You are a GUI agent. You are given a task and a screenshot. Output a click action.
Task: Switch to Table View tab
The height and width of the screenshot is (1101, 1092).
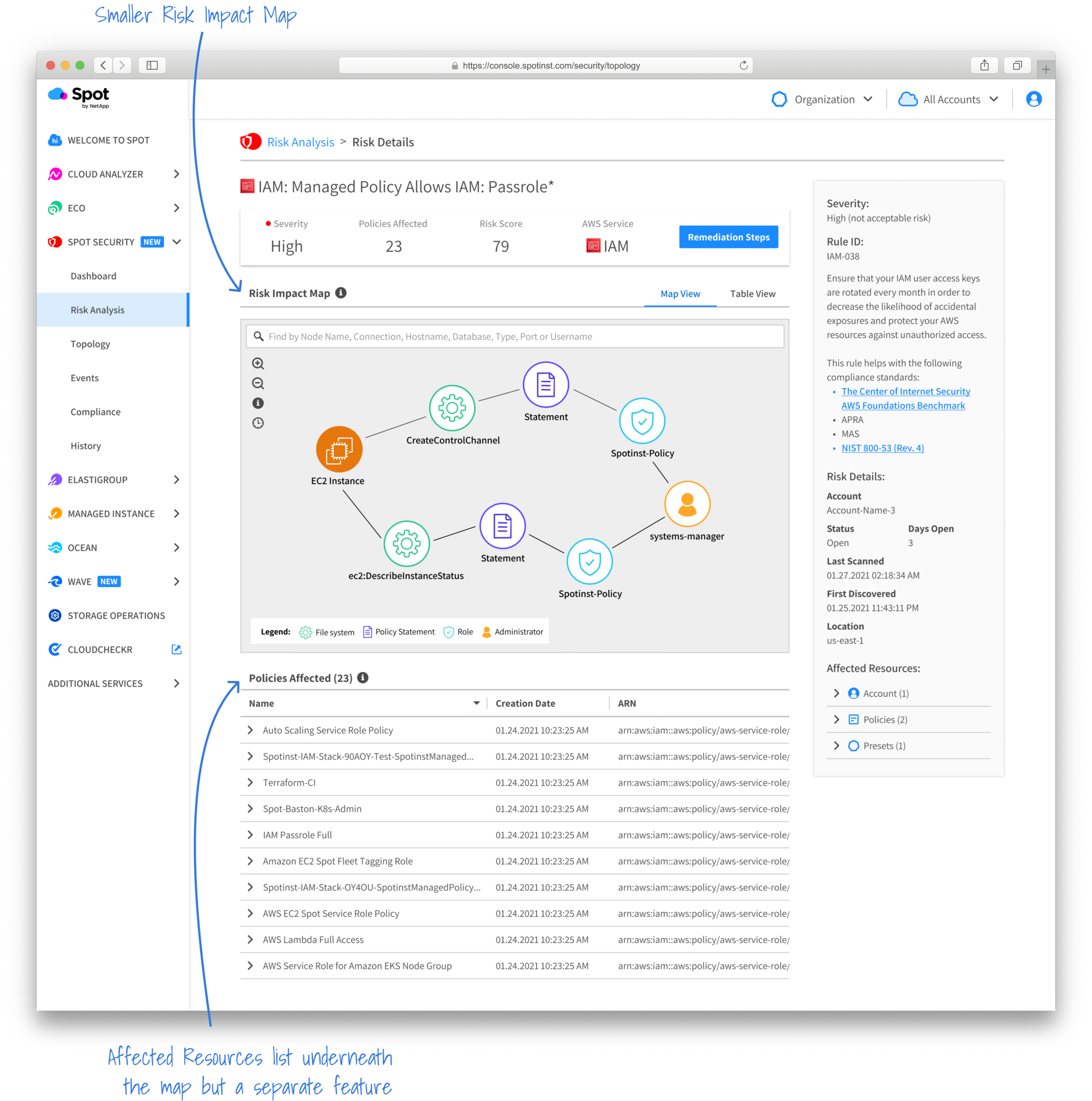coord(753,294)
